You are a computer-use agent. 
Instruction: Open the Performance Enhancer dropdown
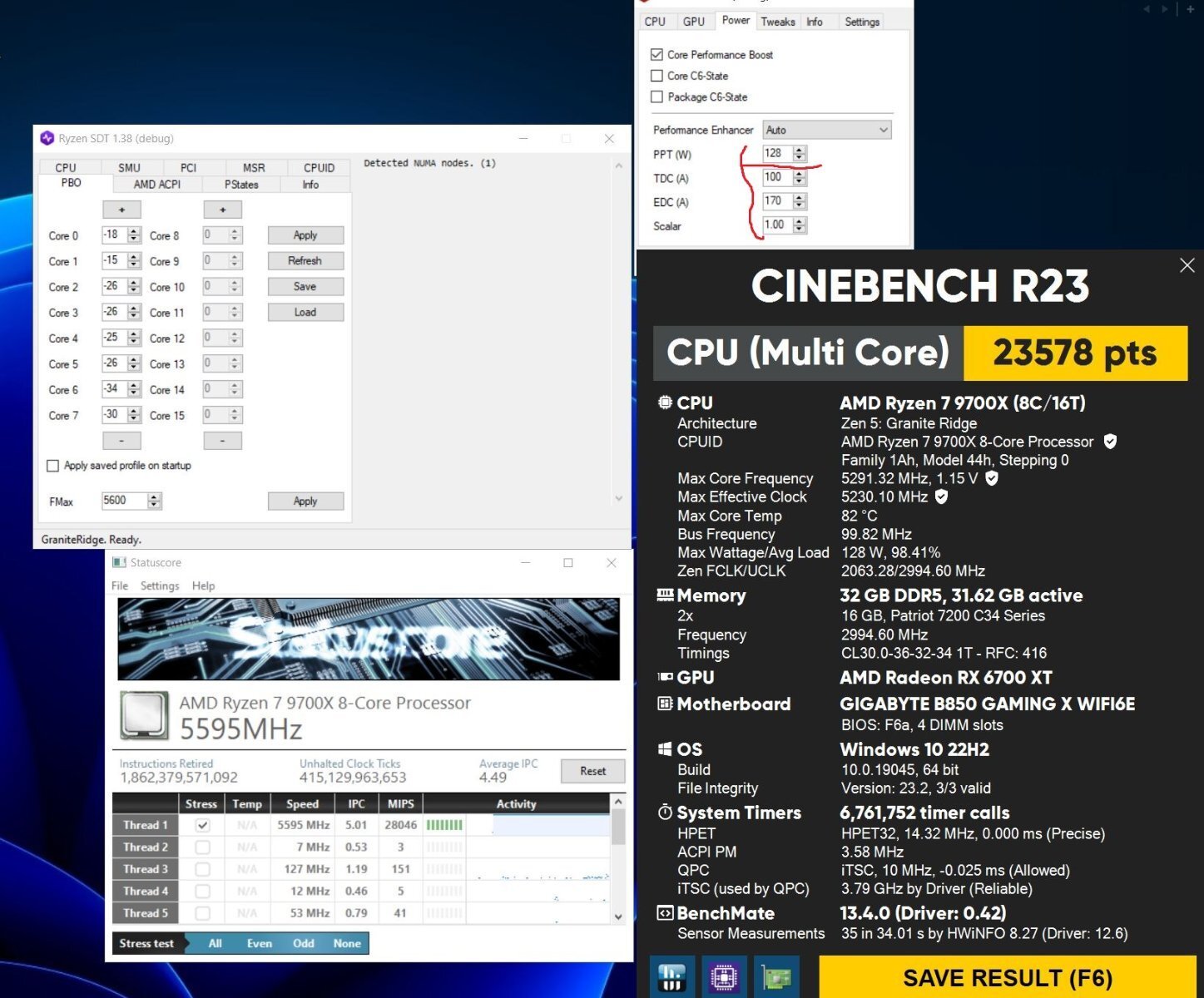827,130
